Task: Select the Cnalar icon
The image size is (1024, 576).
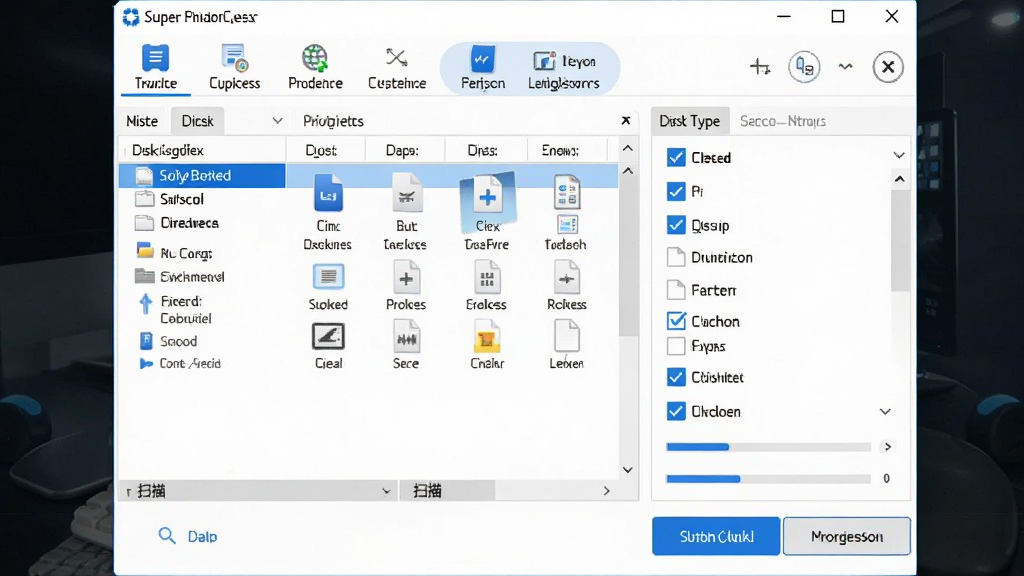Action: point(487,345)
